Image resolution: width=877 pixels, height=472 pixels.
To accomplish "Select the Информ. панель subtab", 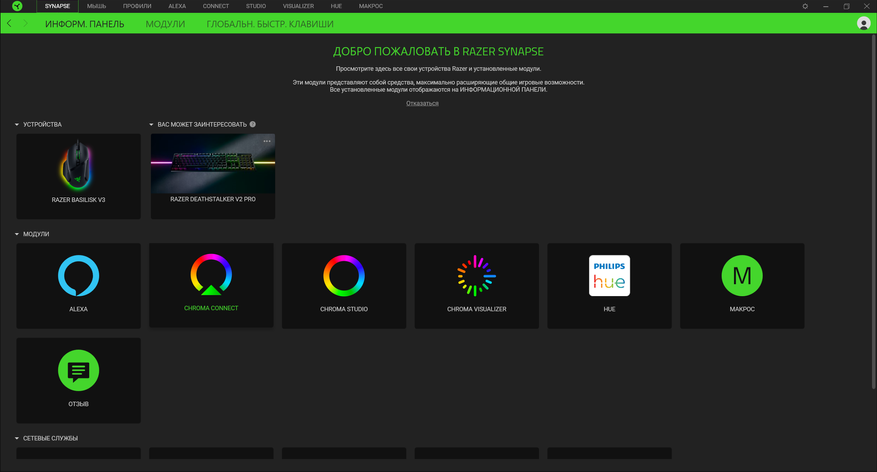I will [x=84, y=24].
